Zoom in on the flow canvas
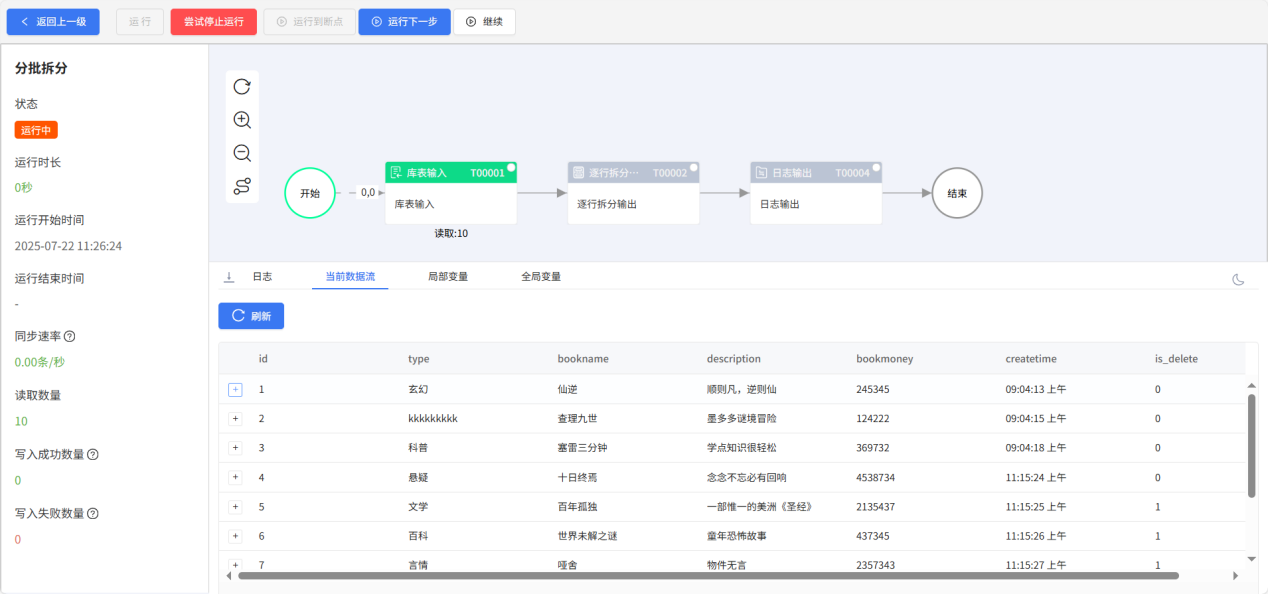The width and height of the screenshot is (1268, 594). 242,120
